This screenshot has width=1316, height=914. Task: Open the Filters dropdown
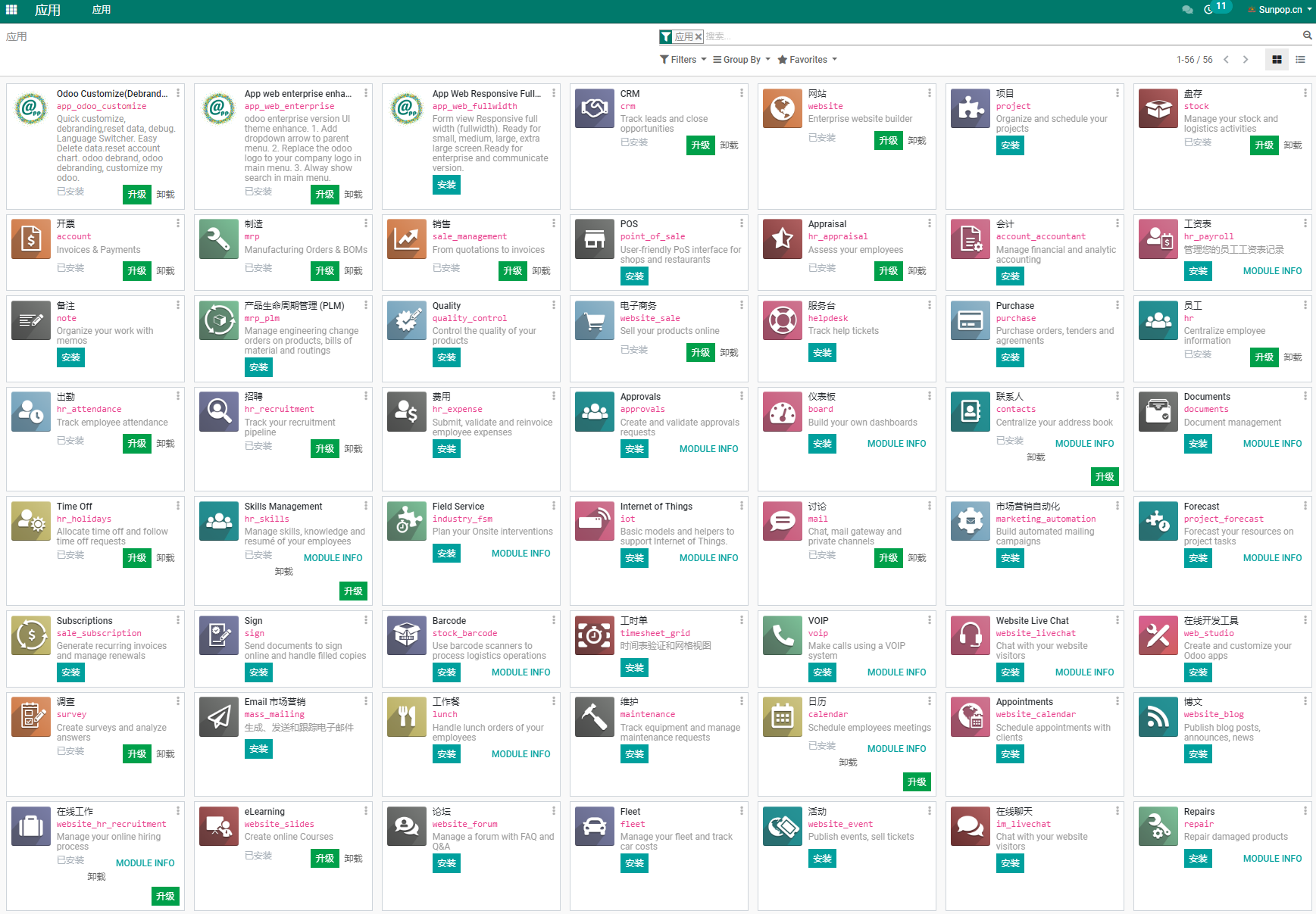[x=683, y=60]
